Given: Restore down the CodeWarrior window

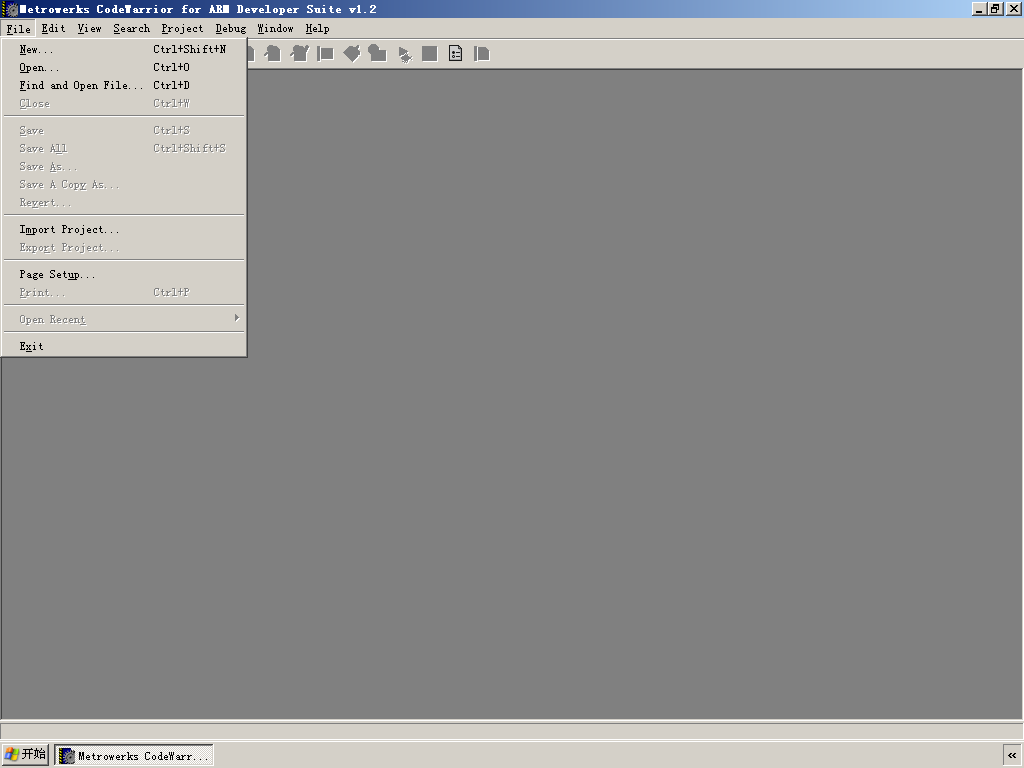Looking at the screenshot, I should [995, 9].
